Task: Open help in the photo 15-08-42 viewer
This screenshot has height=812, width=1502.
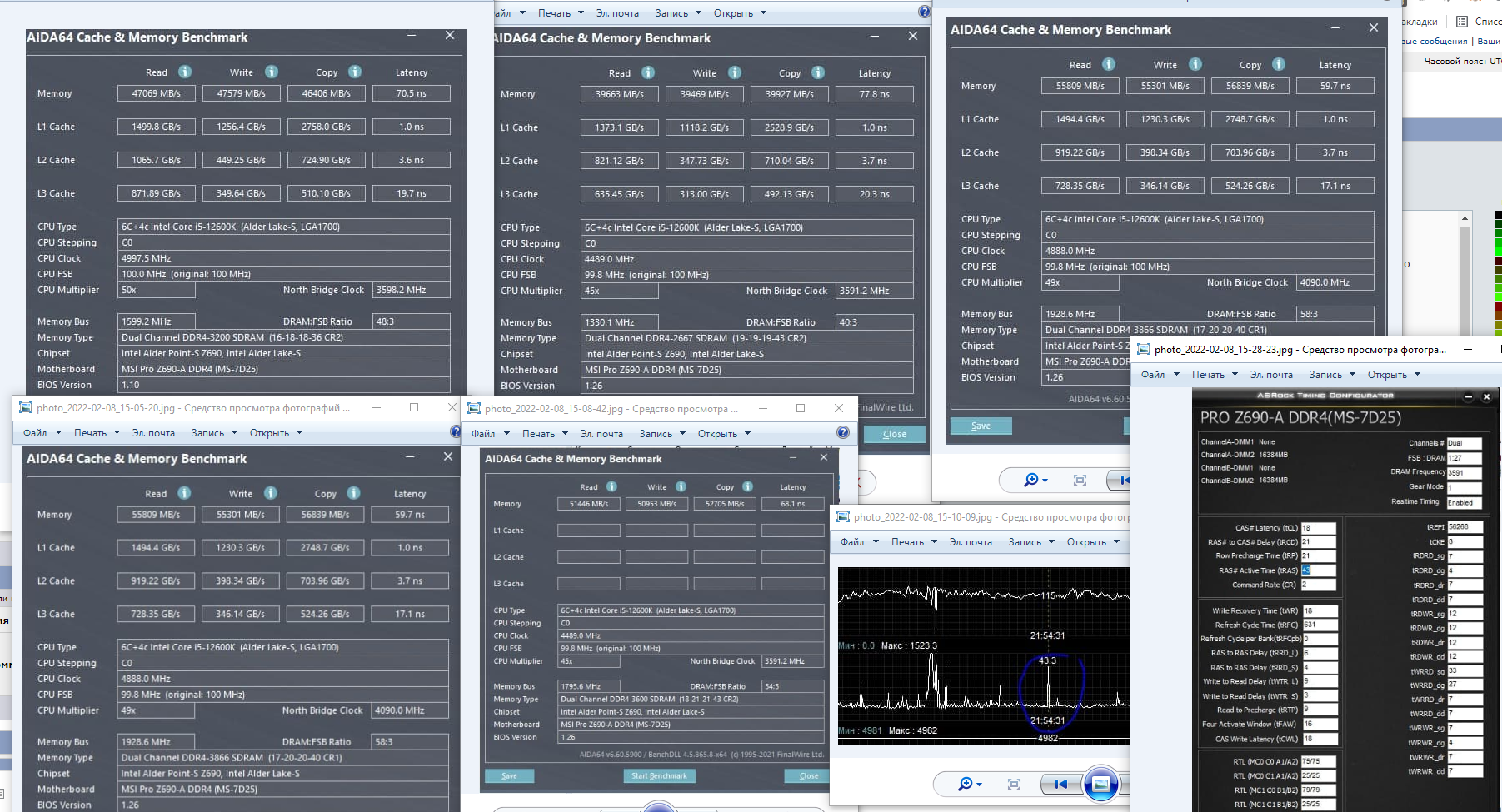Action: click(x=843, y=432)
